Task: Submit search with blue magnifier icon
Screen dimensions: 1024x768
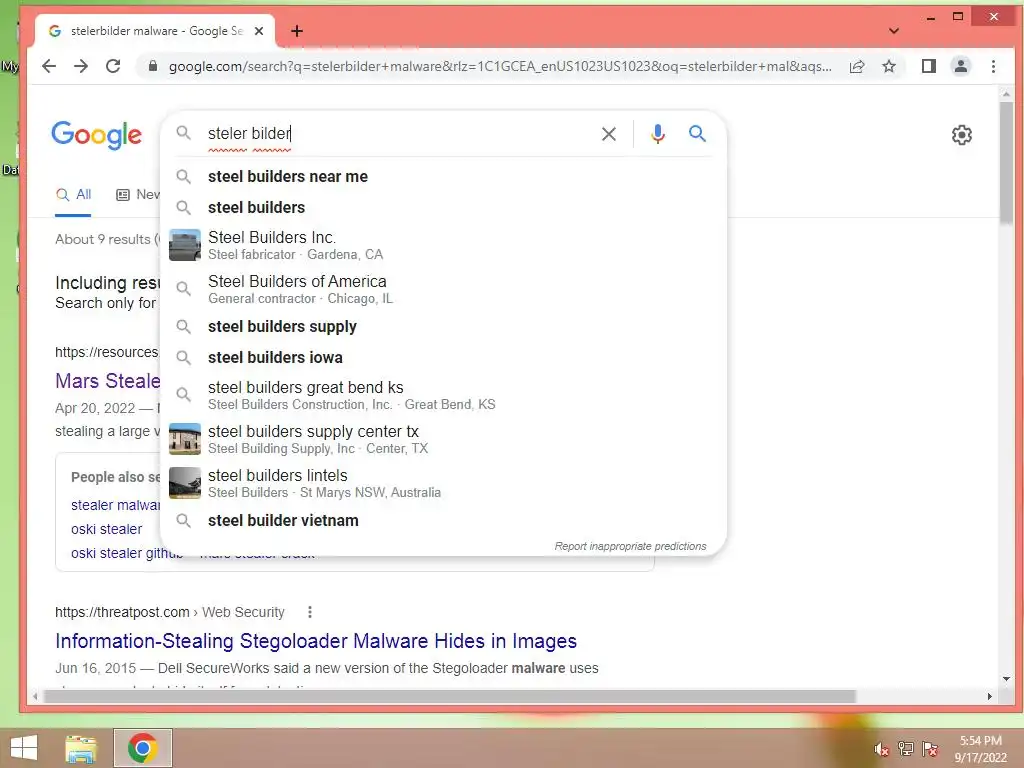Action: (697, 134)
